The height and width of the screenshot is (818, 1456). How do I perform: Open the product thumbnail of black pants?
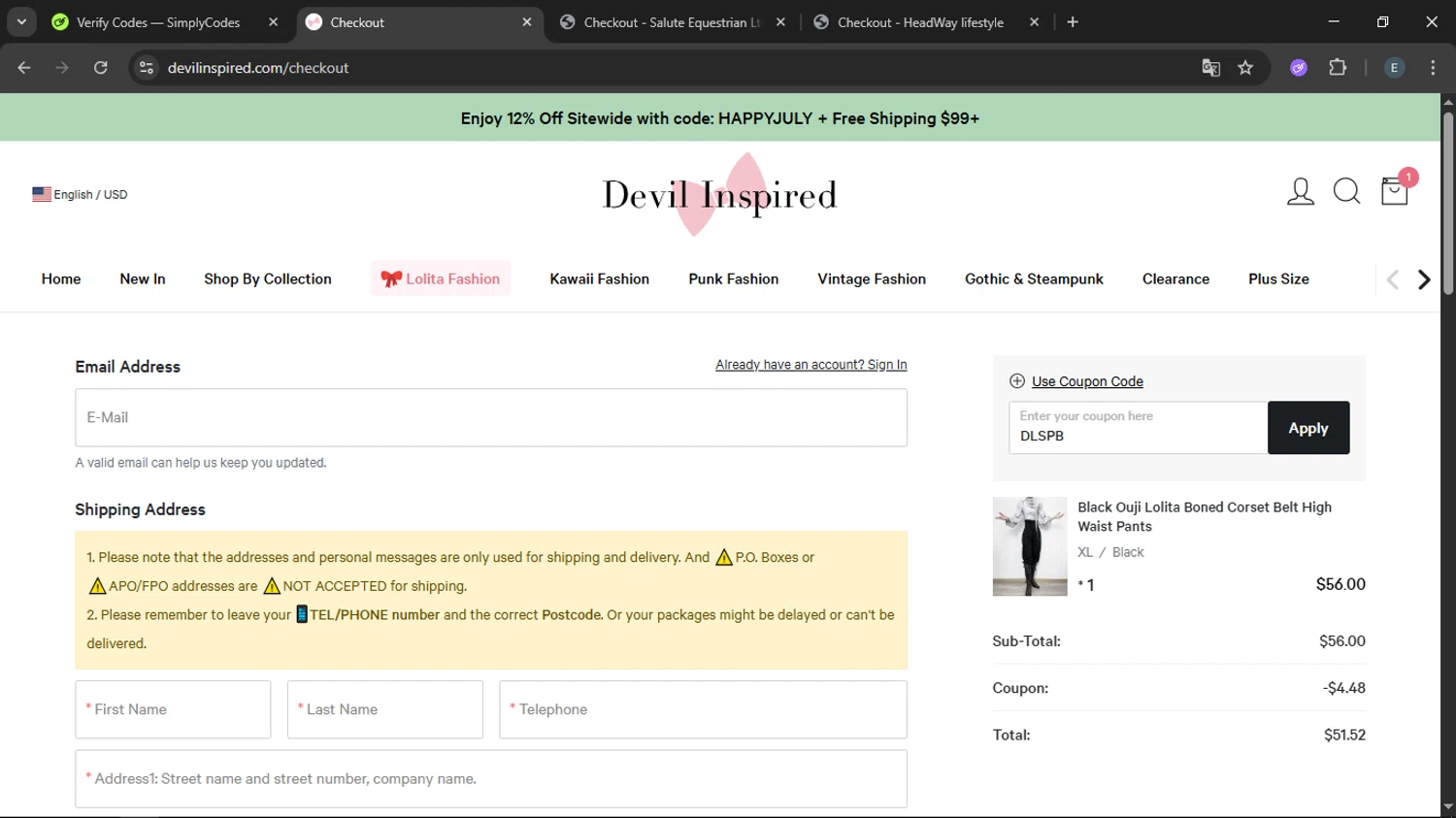[x=1030, y=546]
